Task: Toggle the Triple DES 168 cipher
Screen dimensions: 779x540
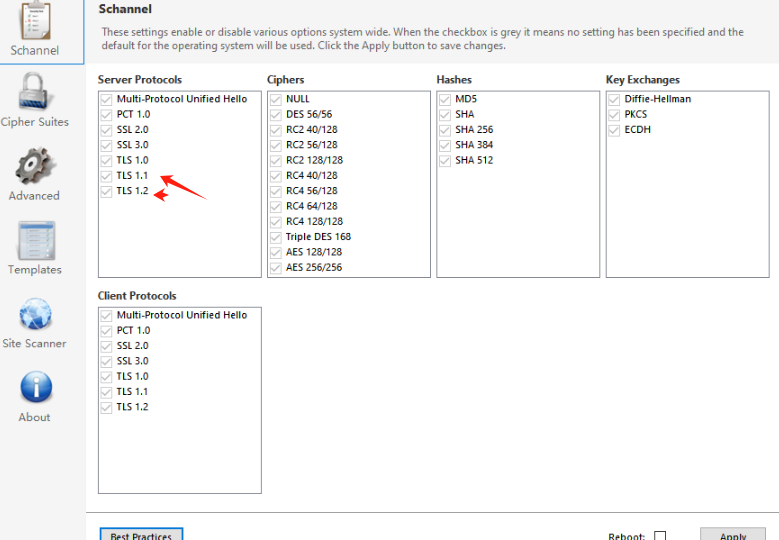Action: [276, 237]
